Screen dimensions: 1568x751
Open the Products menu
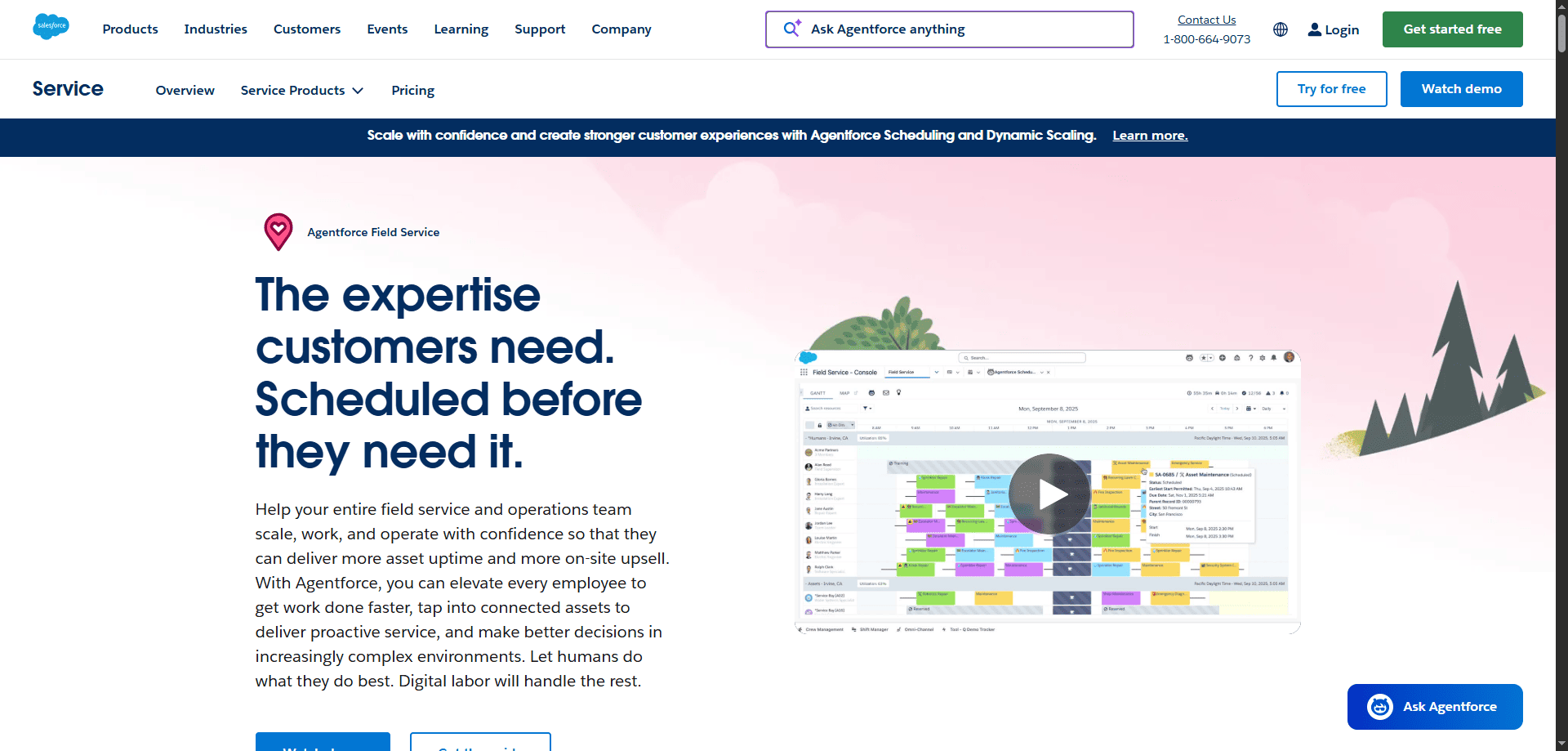(x=130, y=29)
